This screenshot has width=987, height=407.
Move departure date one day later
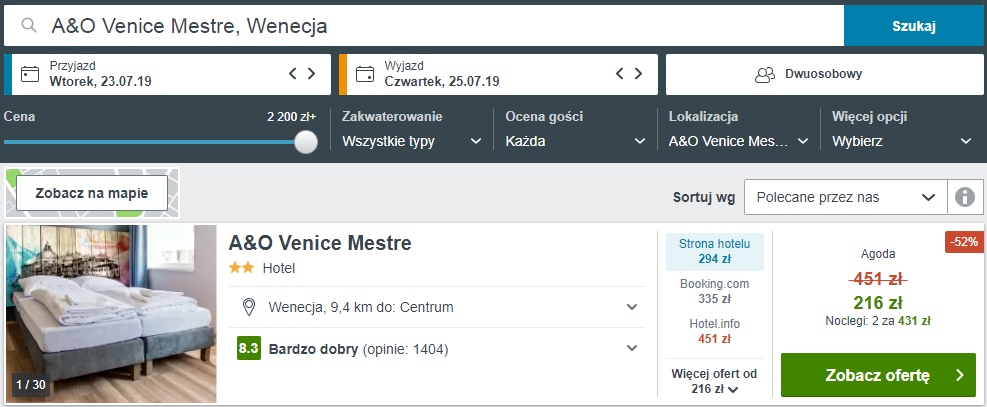[x=638, y=74]
